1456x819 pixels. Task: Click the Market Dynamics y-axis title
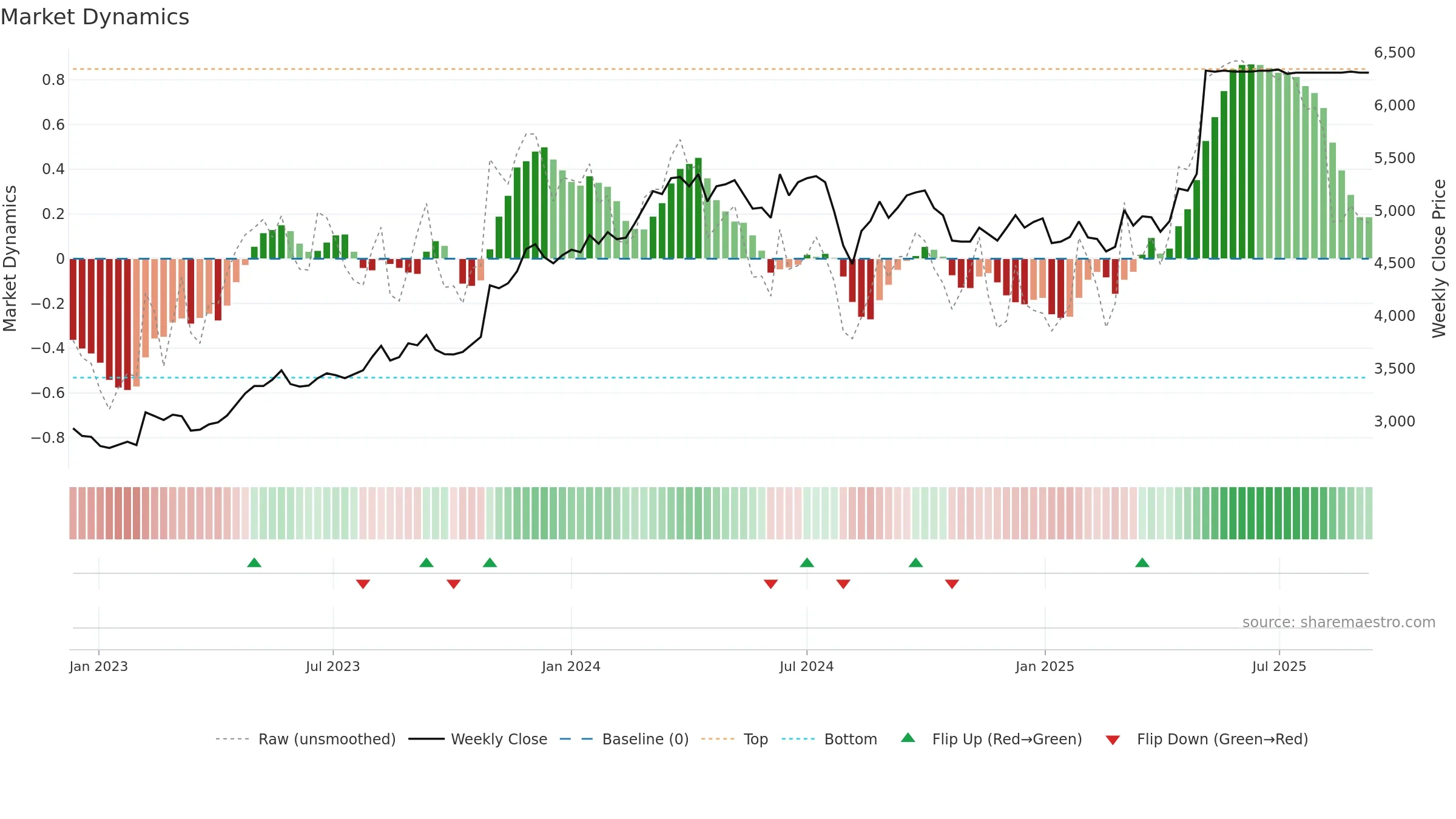coord(10,258)
